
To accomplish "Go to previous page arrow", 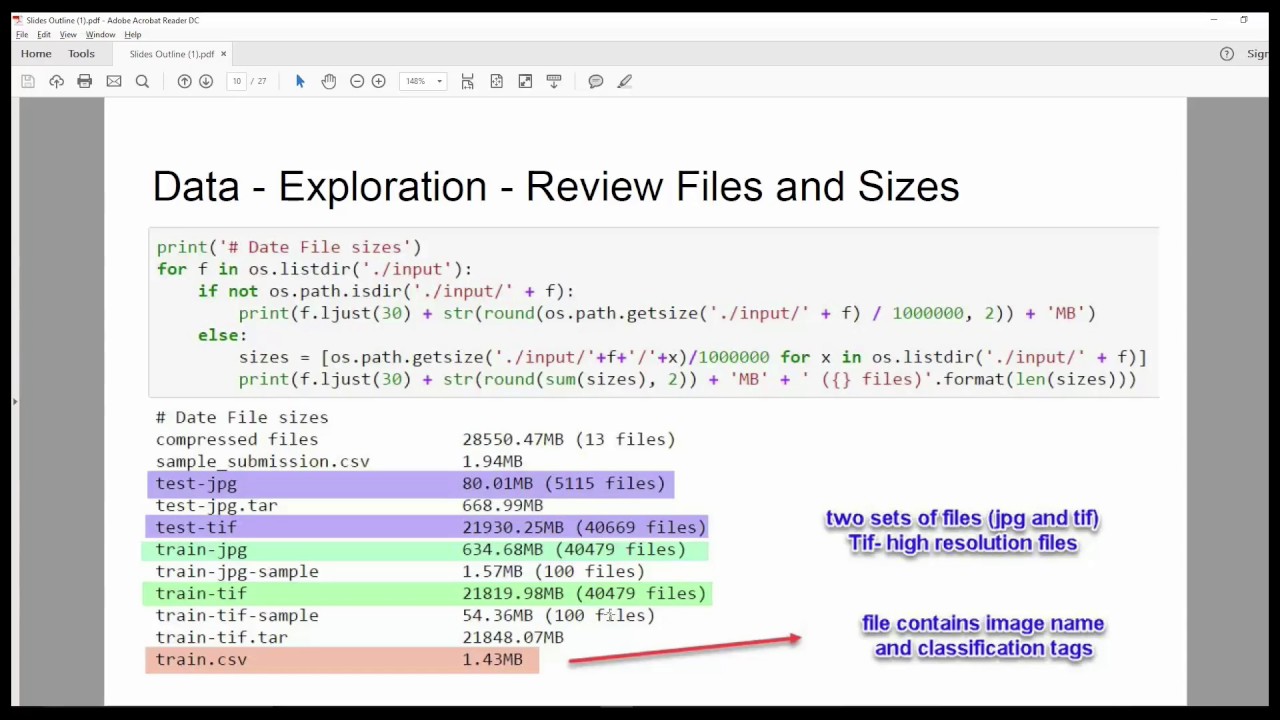I will (184, 81).
